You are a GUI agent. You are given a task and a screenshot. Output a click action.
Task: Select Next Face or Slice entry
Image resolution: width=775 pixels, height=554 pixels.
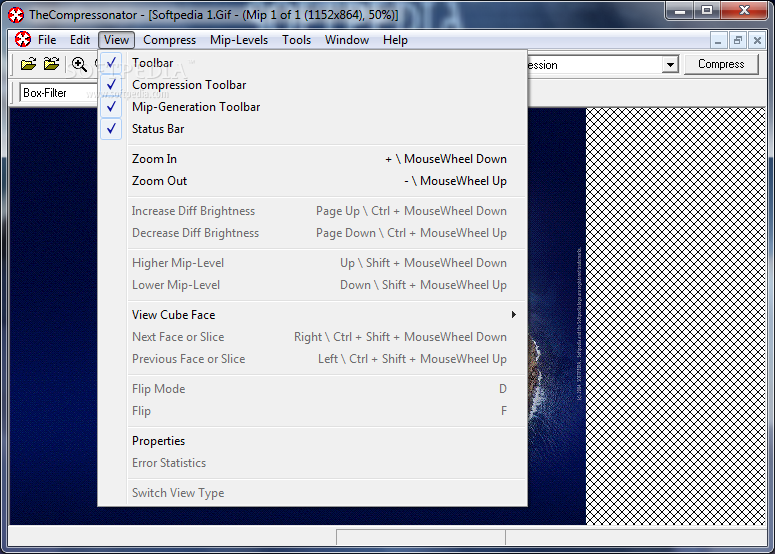coord(313,337)
